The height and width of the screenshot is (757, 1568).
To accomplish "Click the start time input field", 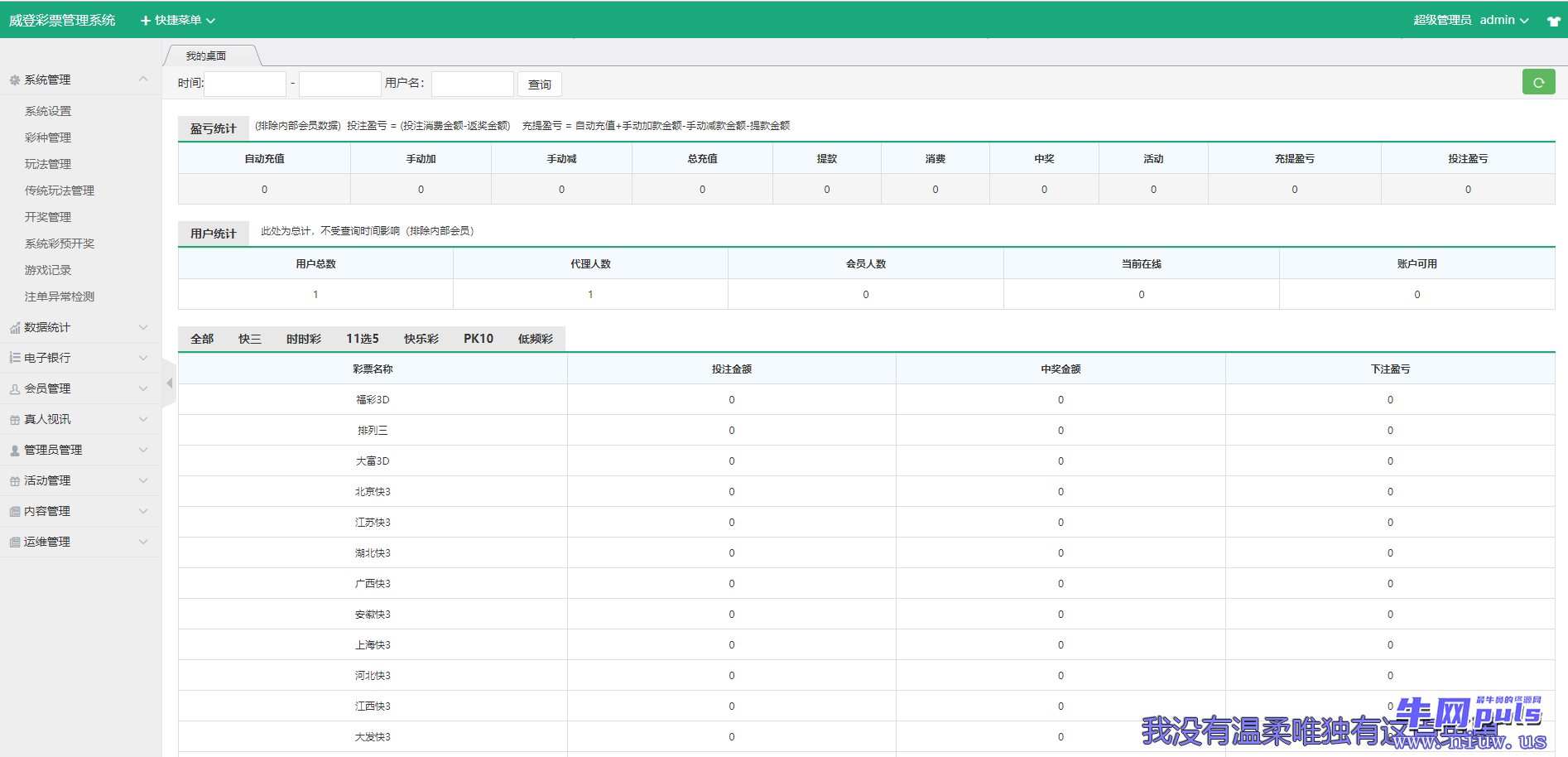I will click(245, 84).
